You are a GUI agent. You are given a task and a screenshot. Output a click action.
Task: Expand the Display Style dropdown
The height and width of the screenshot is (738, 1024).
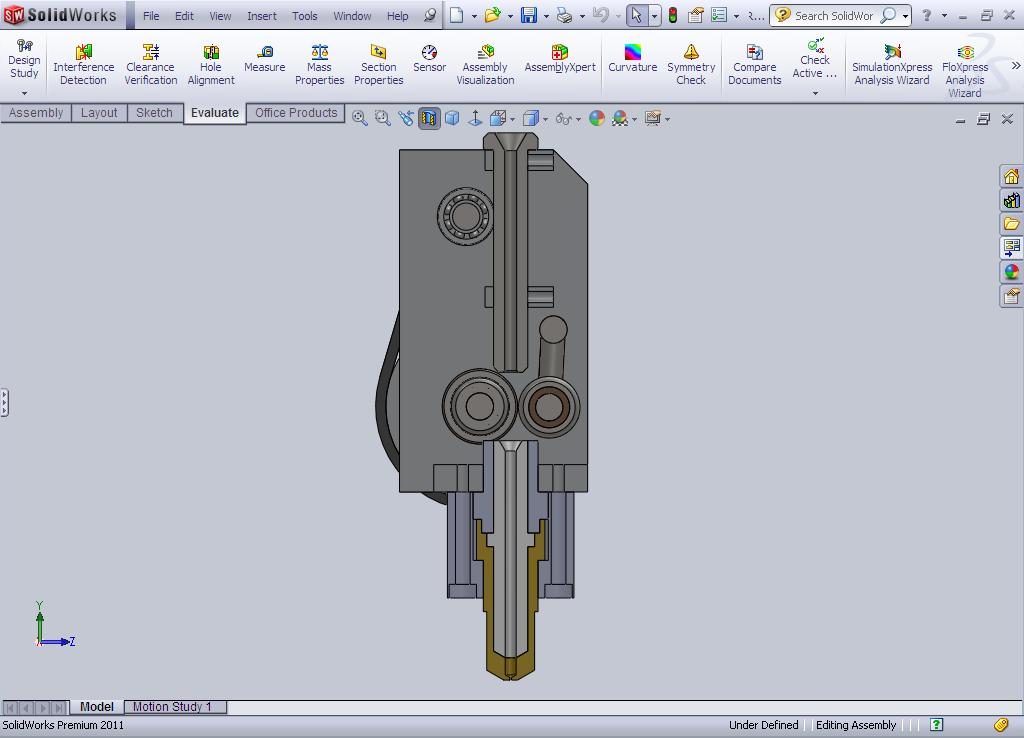click(x=543, y=118)
